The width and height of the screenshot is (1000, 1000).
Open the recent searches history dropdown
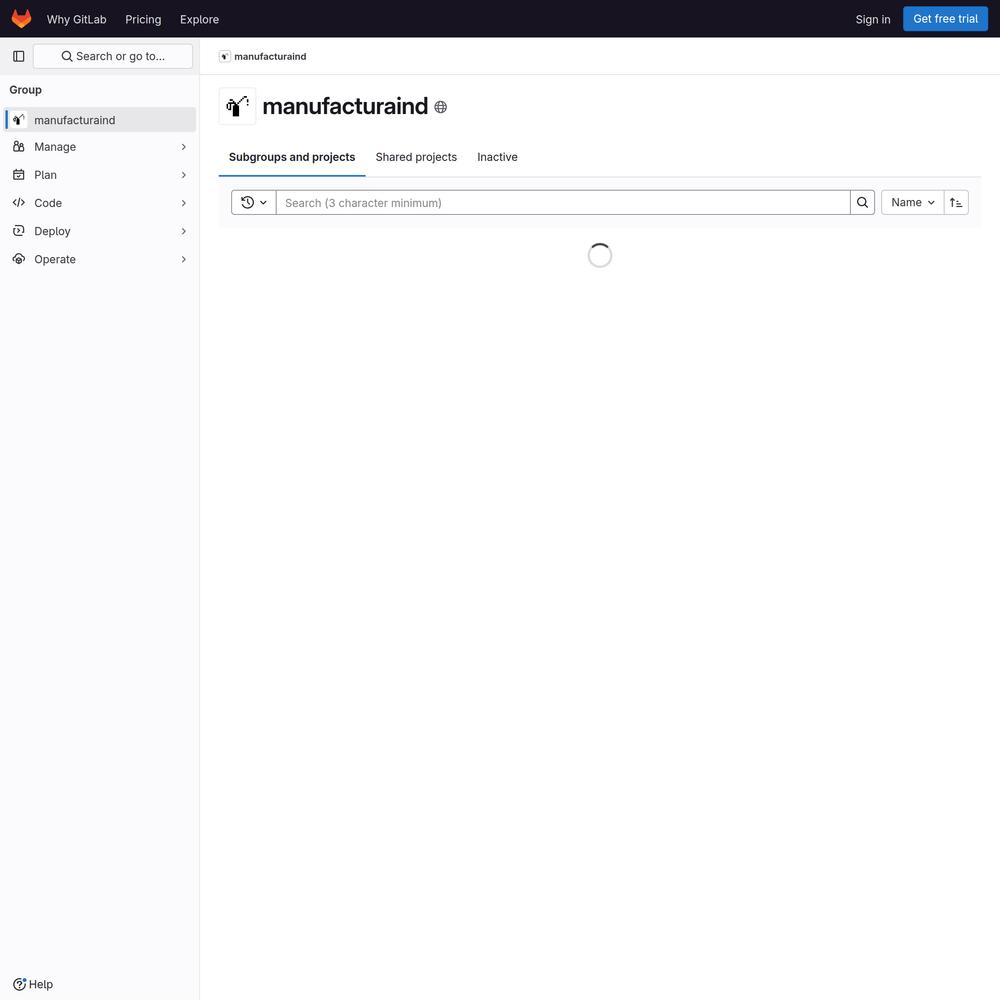pyautogui.click(x=254, y=203)
